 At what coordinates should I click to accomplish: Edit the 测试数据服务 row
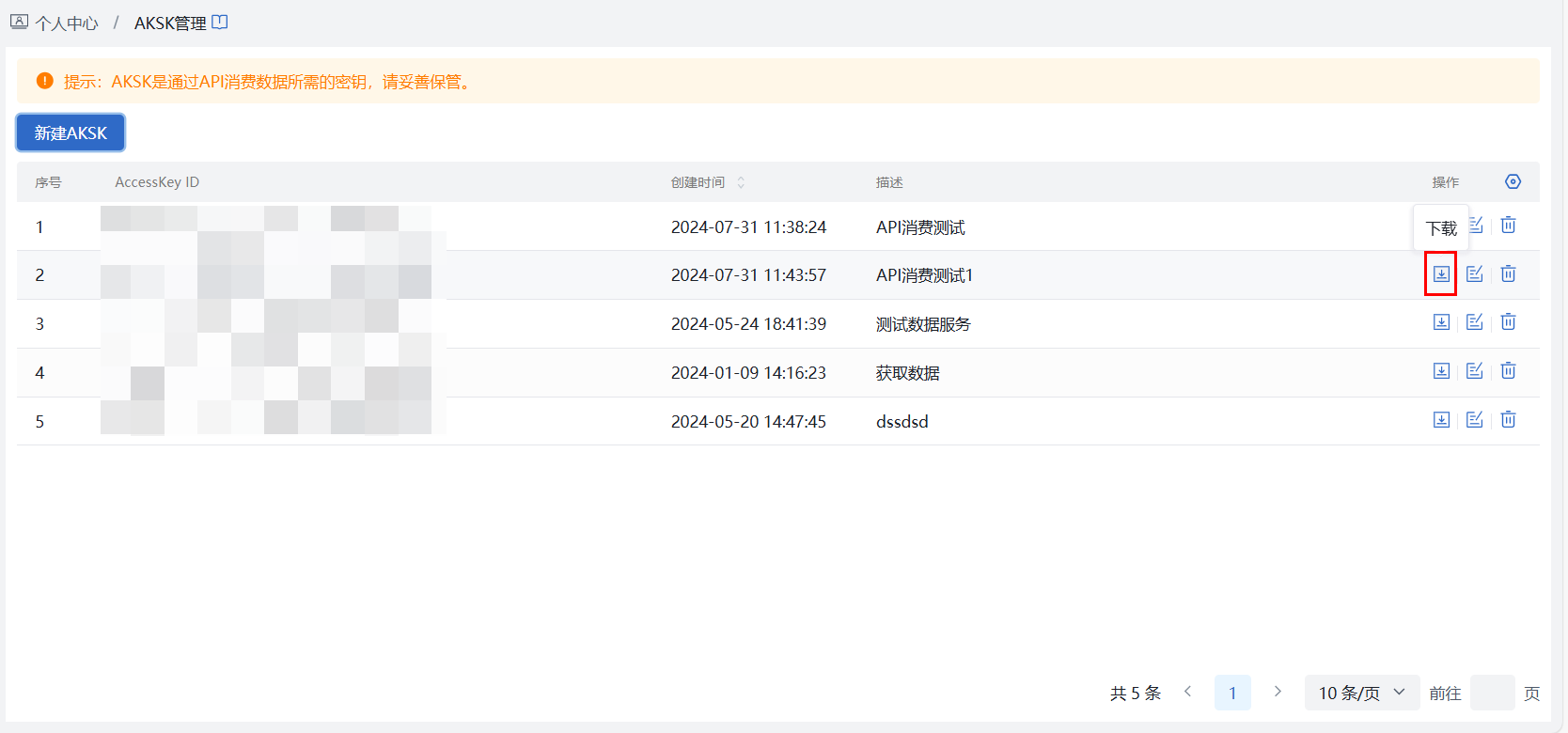(x=1475, y=322)
